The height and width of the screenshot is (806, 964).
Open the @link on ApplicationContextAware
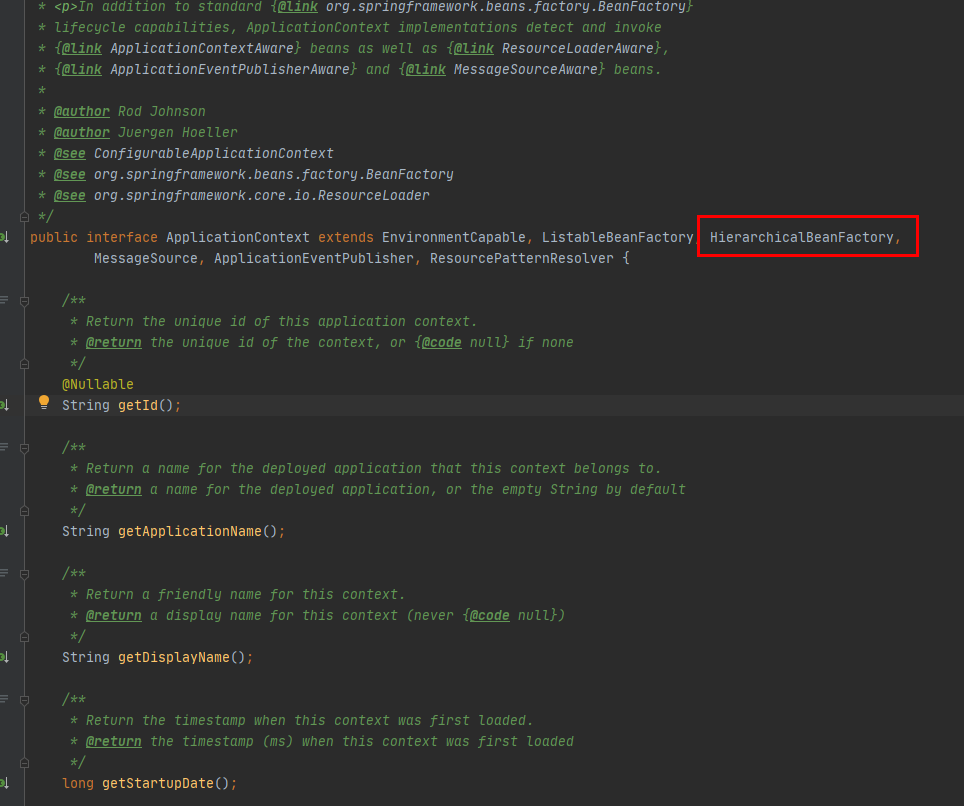click(x=81, y=48)
